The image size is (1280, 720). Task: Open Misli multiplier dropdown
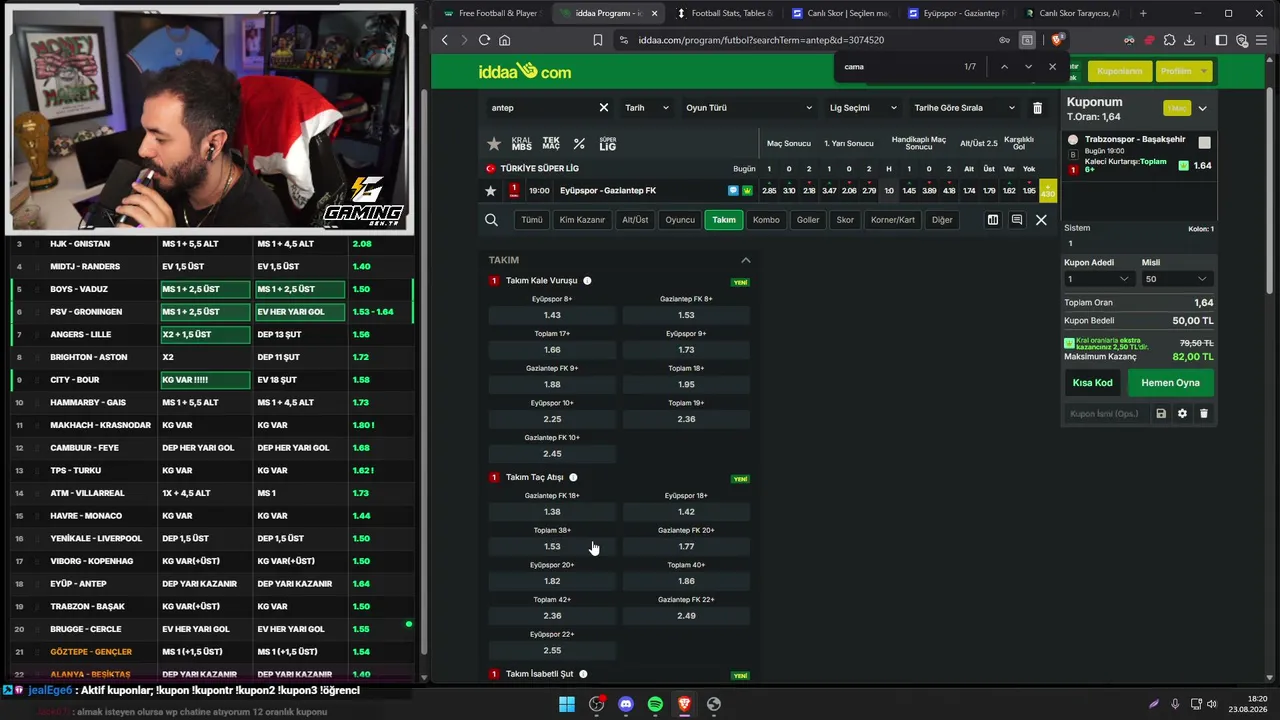click(1176, 279)
